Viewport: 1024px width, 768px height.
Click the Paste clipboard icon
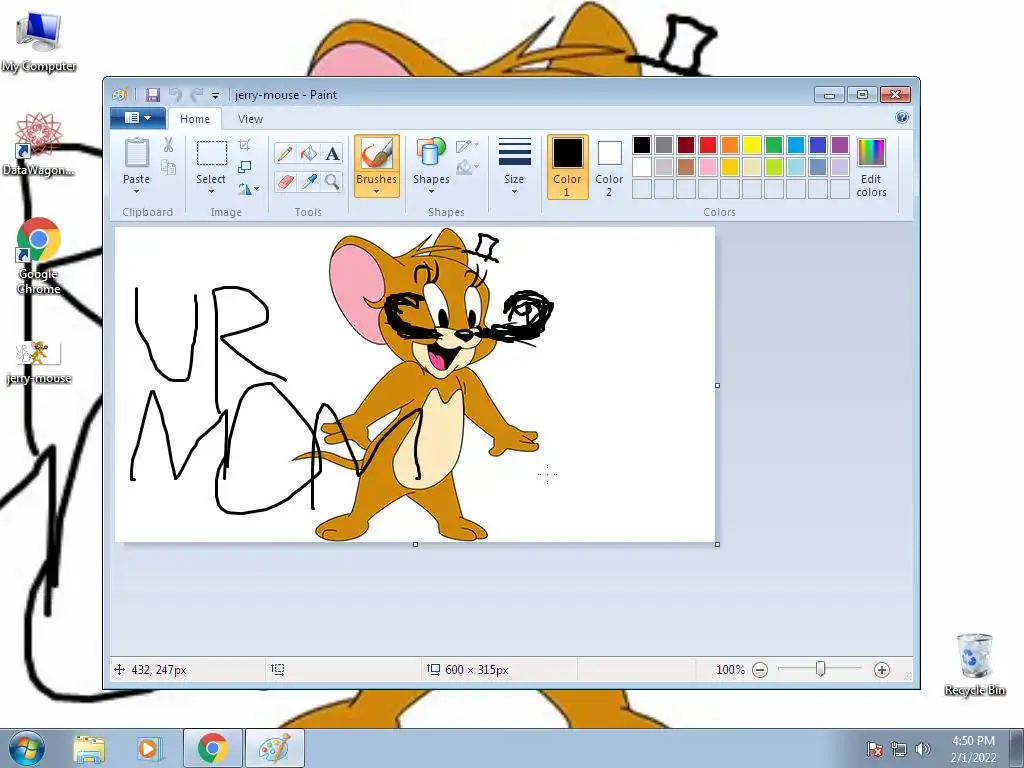coord(136,153)
